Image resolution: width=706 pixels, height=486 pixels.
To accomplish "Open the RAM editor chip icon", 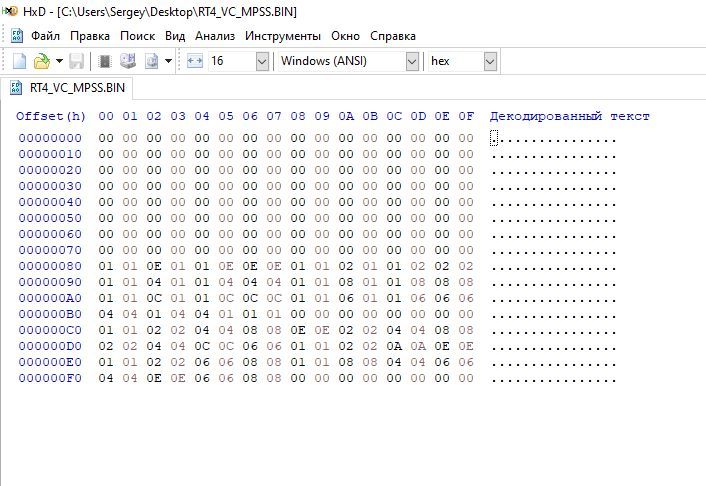I will [104, 61].
